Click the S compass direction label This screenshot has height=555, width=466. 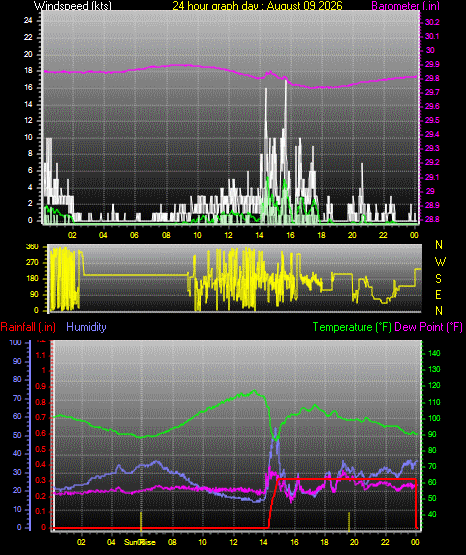click(x=438, y=279)
